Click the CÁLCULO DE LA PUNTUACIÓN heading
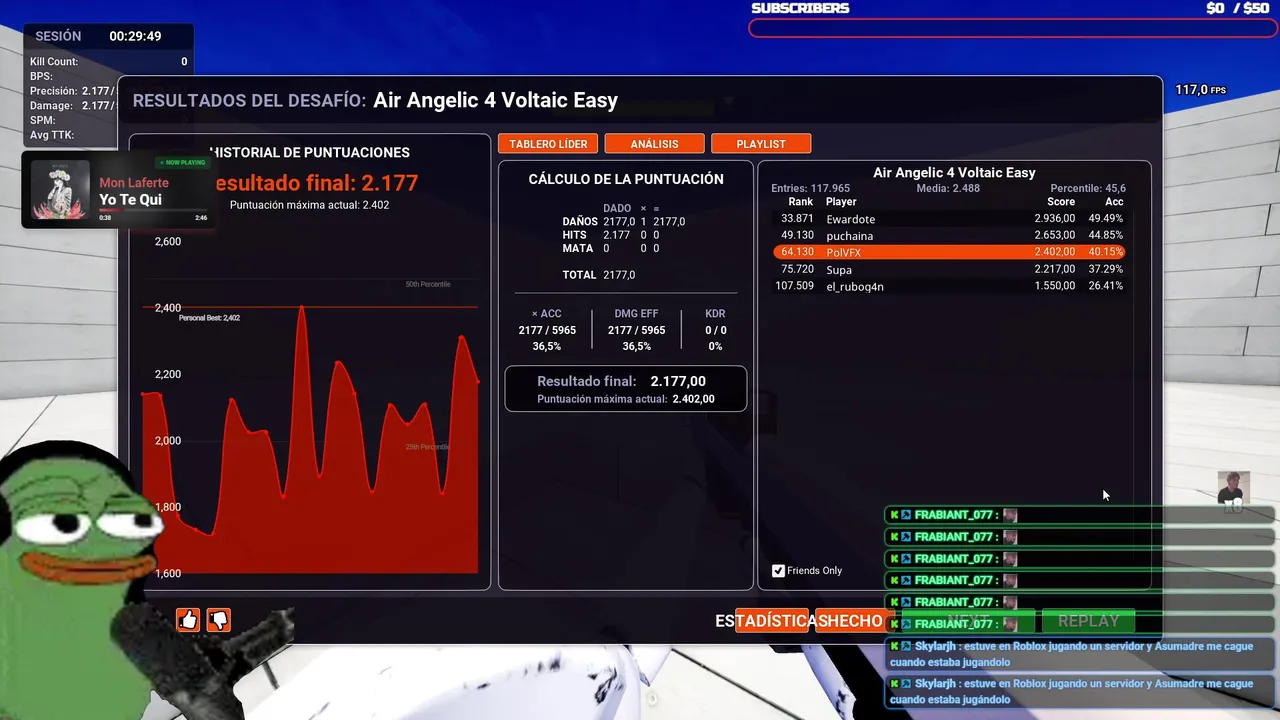The height and width of the screenshot is (720, 1280). pos(626,179)
